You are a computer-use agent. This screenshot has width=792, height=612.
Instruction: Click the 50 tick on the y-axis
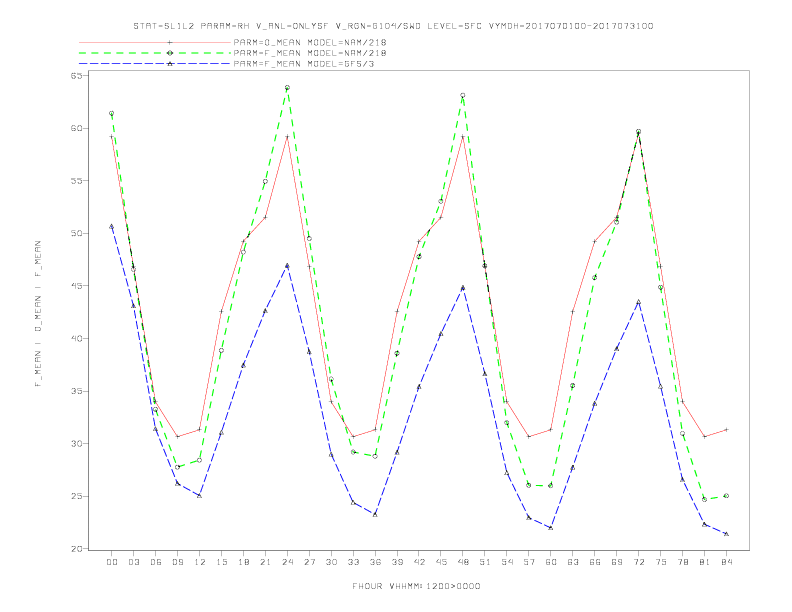pyautogui.click(x=77, y=233)
